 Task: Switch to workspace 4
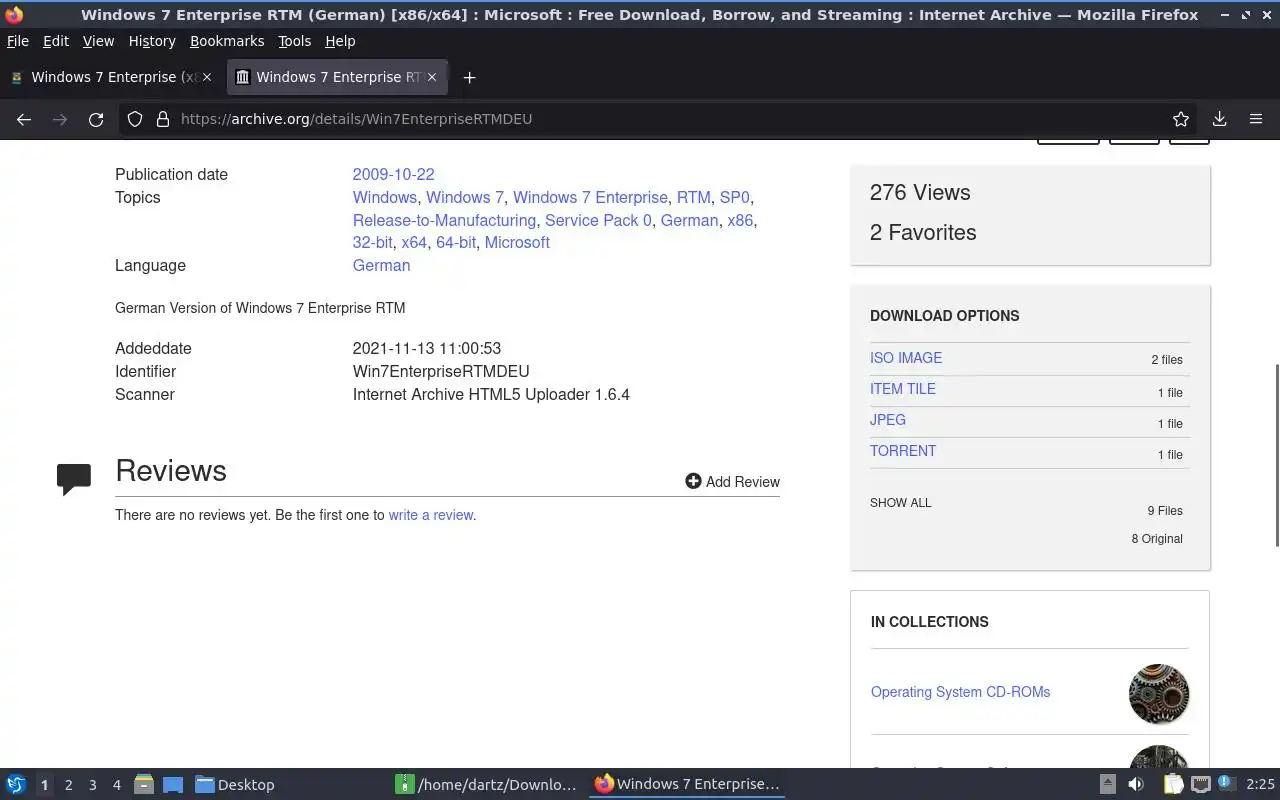click(x=116, y=785)
